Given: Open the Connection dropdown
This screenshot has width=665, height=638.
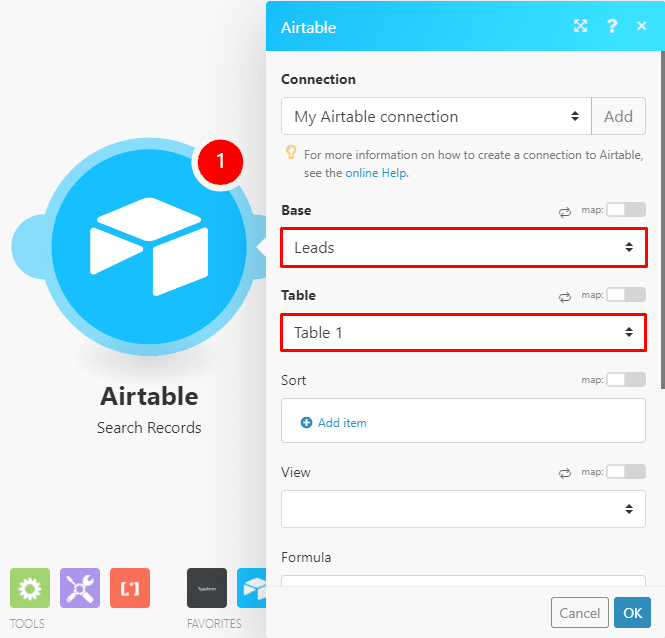Looking at the screenshot, I should click(x=436, y=117).
